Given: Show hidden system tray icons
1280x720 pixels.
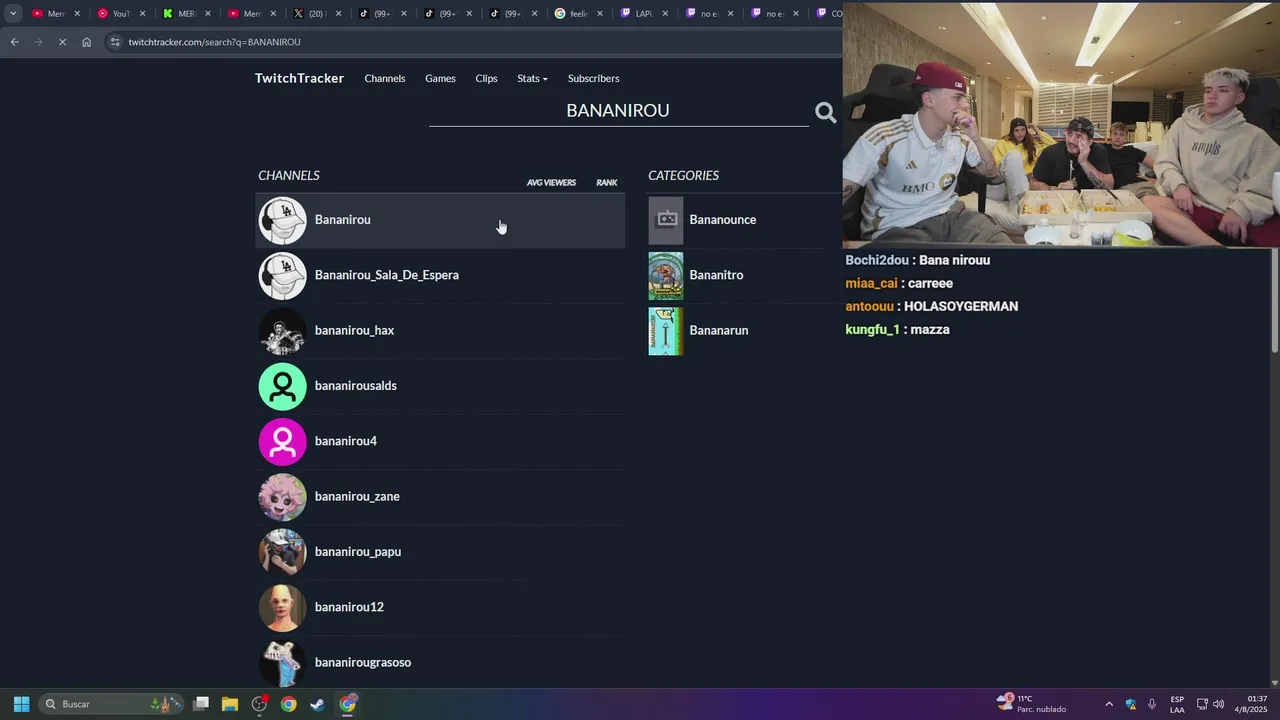Looking at the screenshot, I should point(1108,704).
